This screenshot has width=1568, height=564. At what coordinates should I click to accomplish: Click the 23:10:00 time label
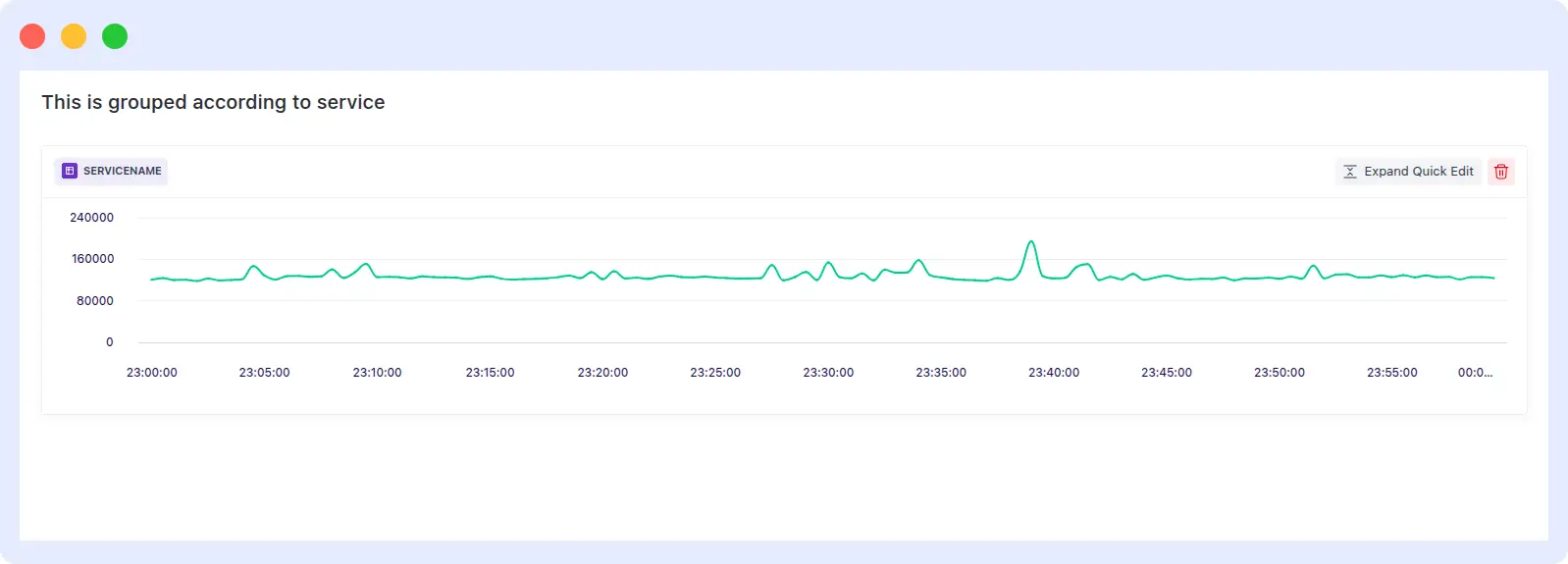[378, 373]
